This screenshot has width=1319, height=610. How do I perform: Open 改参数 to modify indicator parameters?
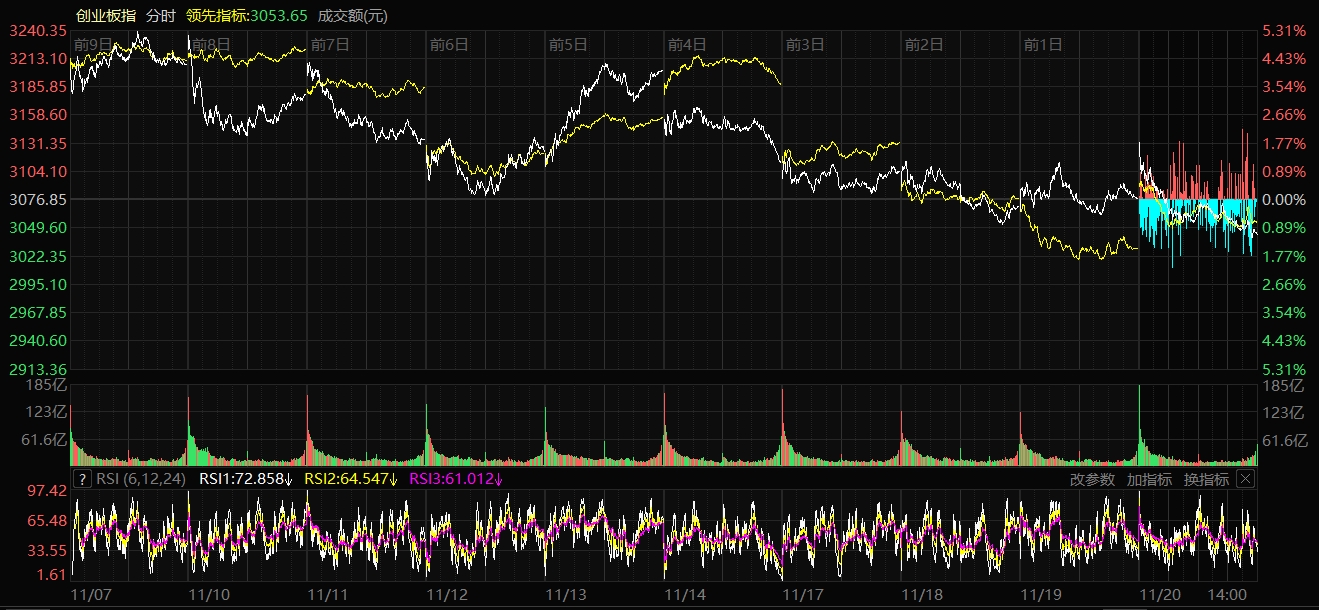tap(1092, 479)
